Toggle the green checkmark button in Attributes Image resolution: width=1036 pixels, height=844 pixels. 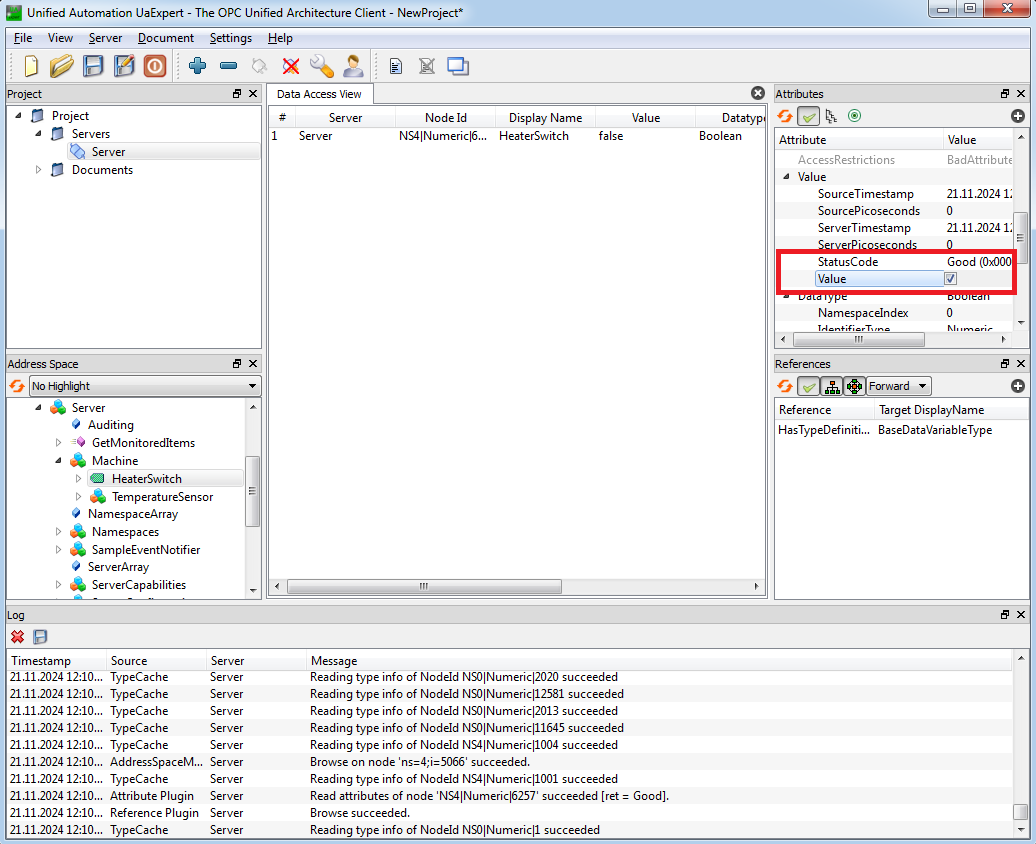coord(808,116)
